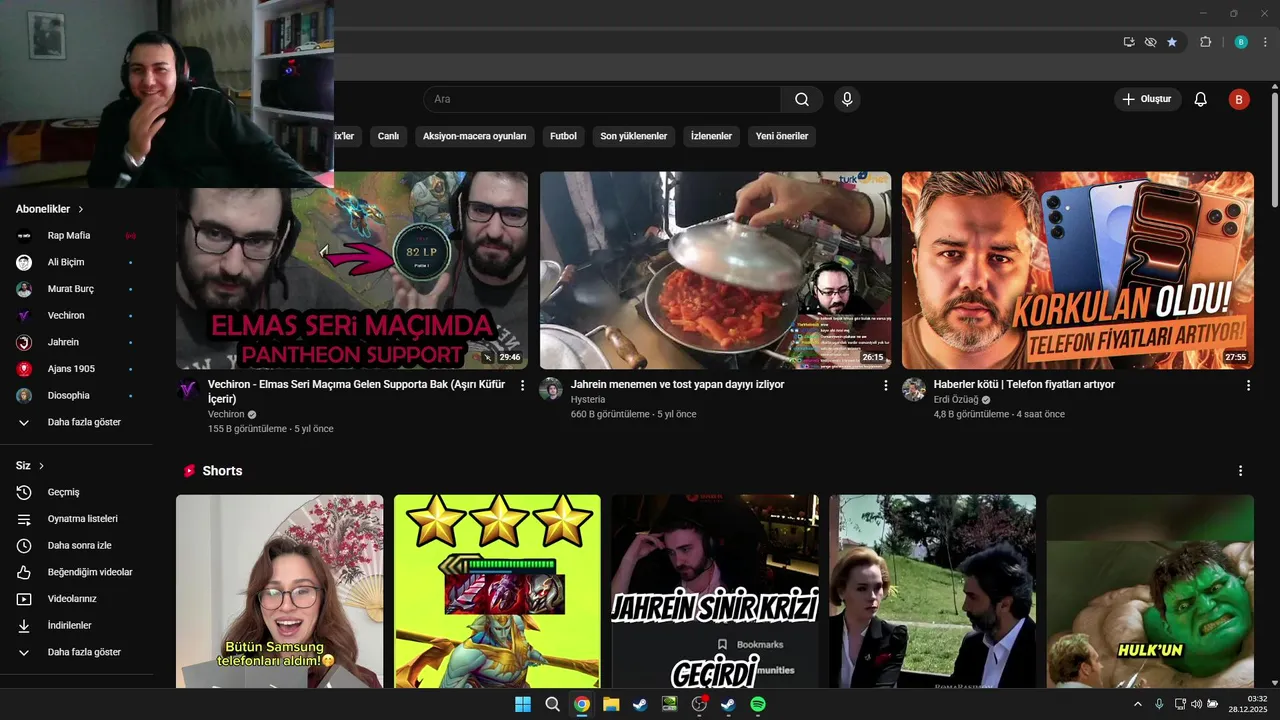Click the Jahrein channel icon in sidebar
The height and width of the screenshot is (720, 1280).
[x=24, y=342]
